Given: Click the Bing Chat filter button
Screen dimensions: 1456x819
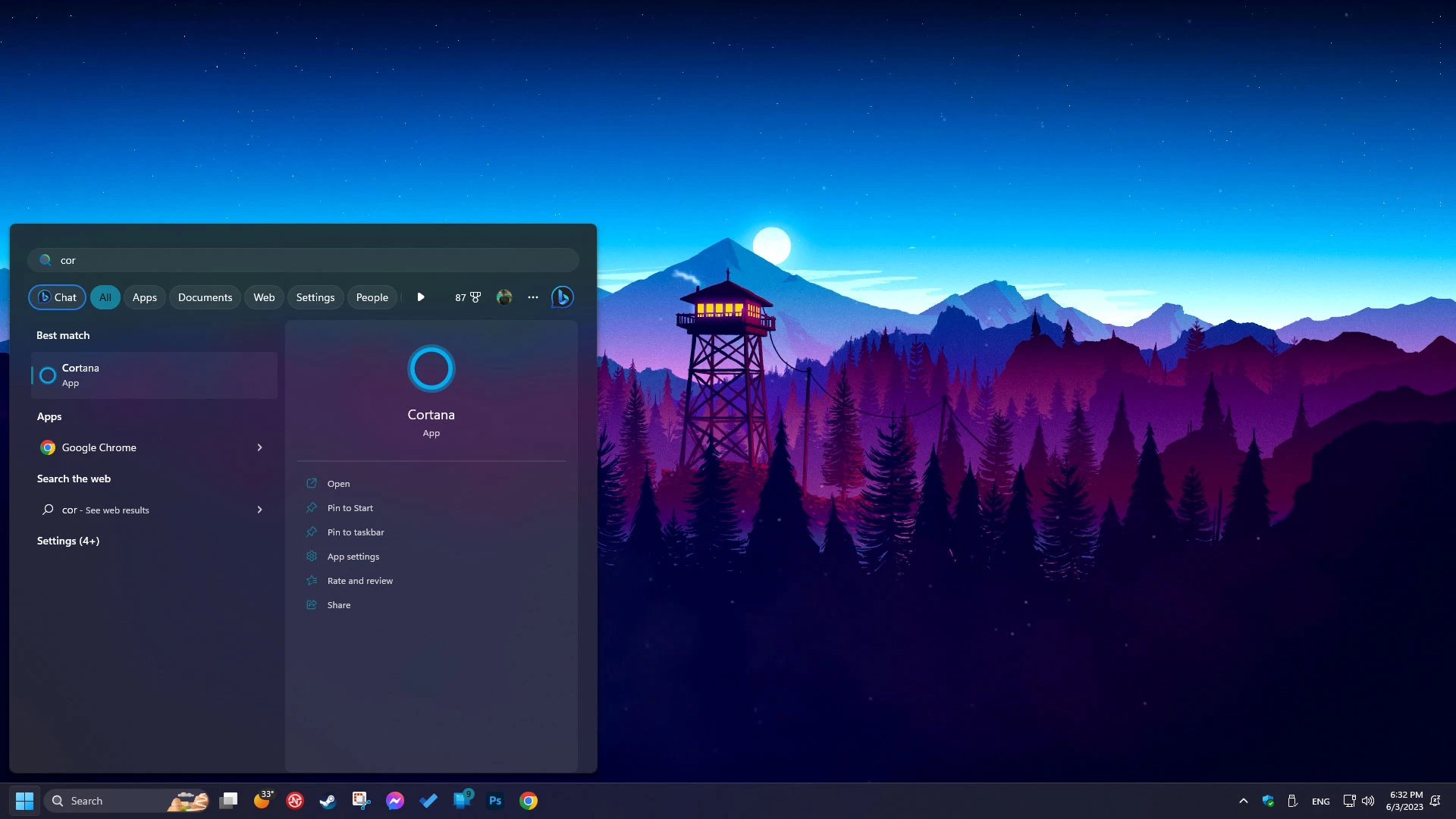Looking at the screenshot, I should [x=57, y=297].
